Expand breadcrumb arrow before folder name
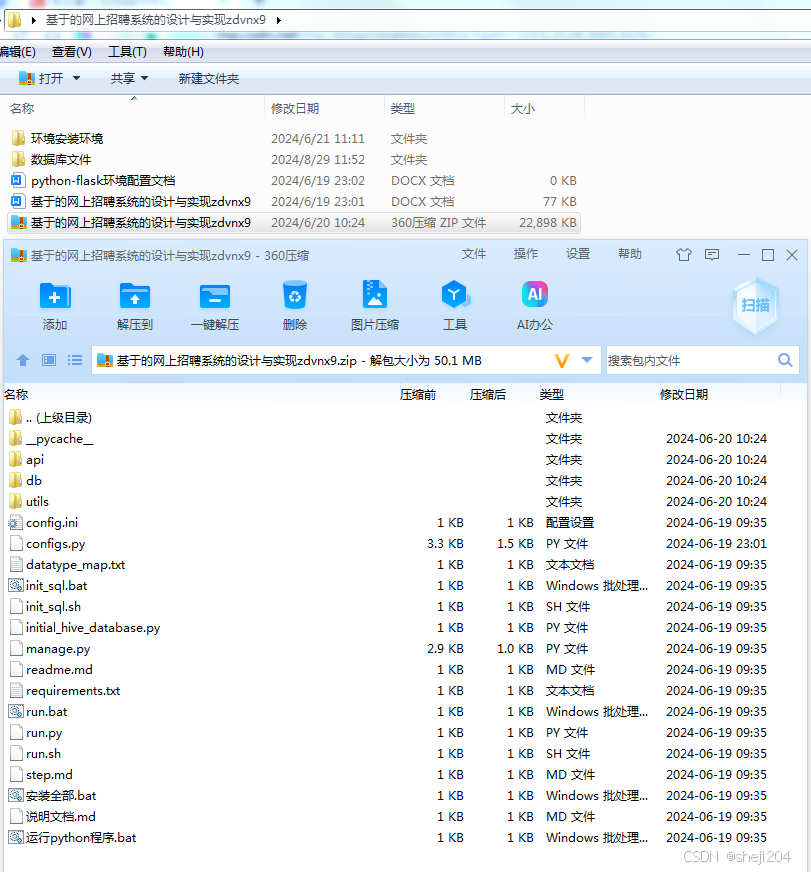The image size is (811, 872). point(34,21)
